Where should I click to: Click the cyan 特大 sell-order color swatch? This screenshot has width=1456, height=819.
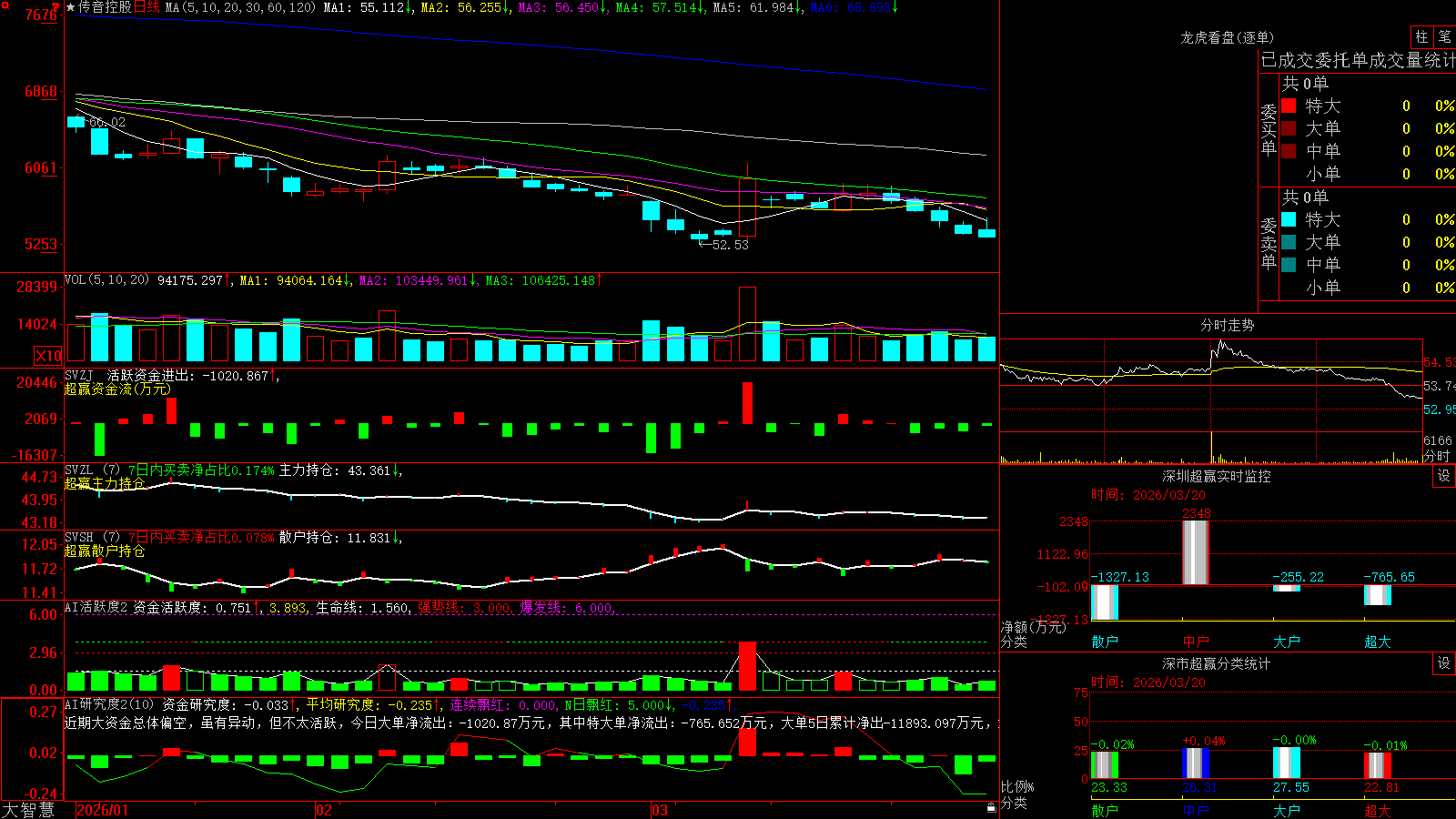click(x=1289, y=219)
